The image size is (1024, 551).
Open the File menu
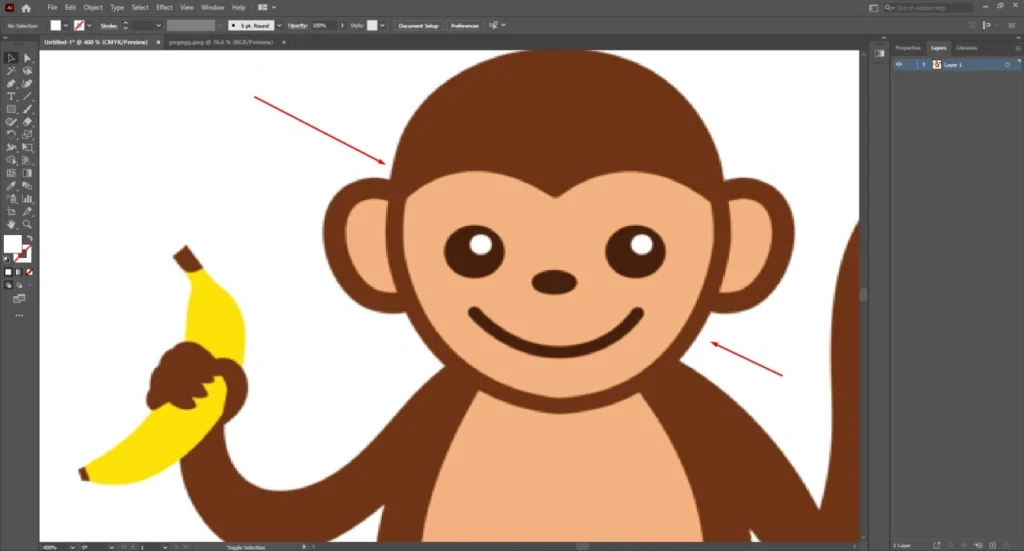[x=52, y=8]
